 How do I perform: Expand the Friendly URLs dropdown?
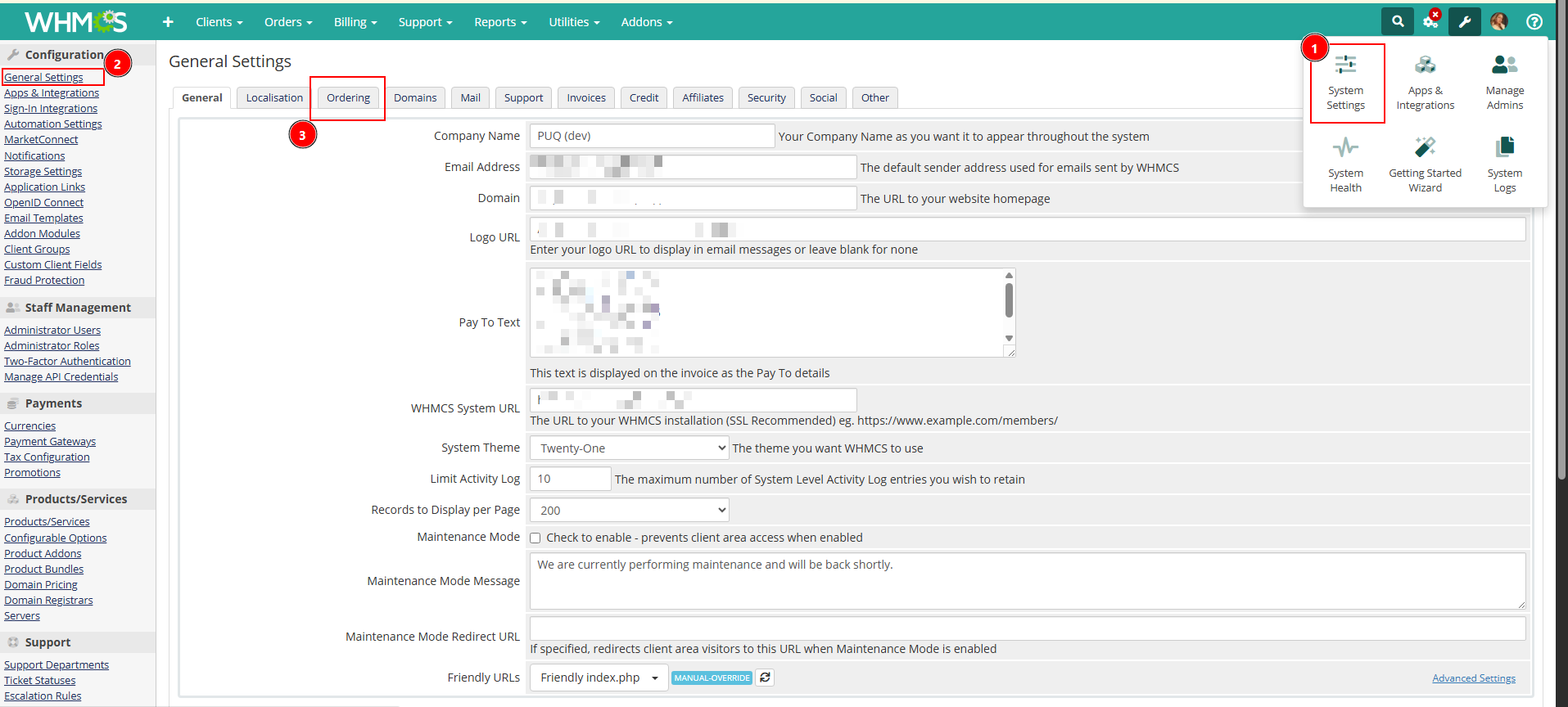(x=599, y=678)
